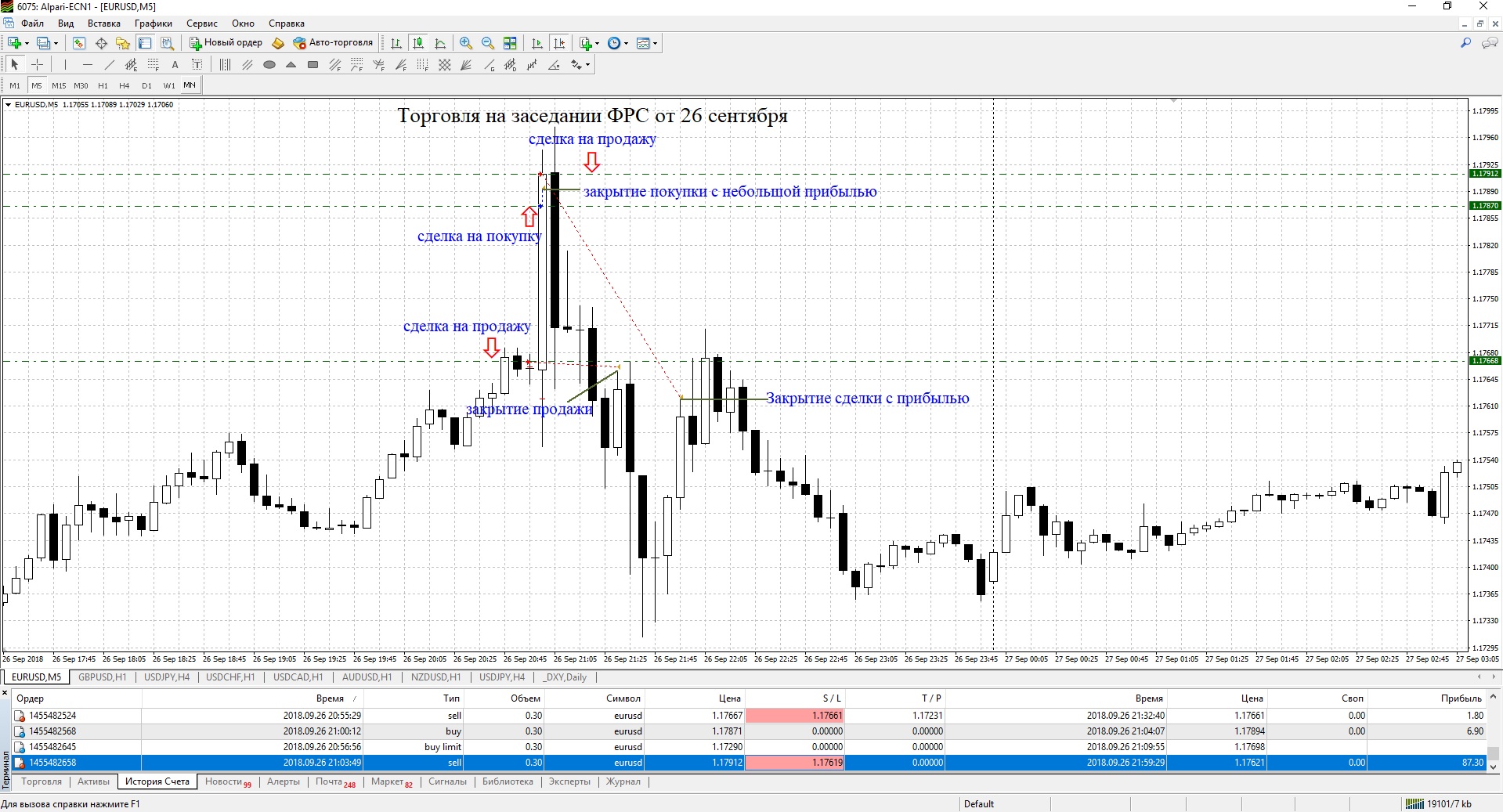Open the Торговля terminal tab

click(x=42, y=781)
